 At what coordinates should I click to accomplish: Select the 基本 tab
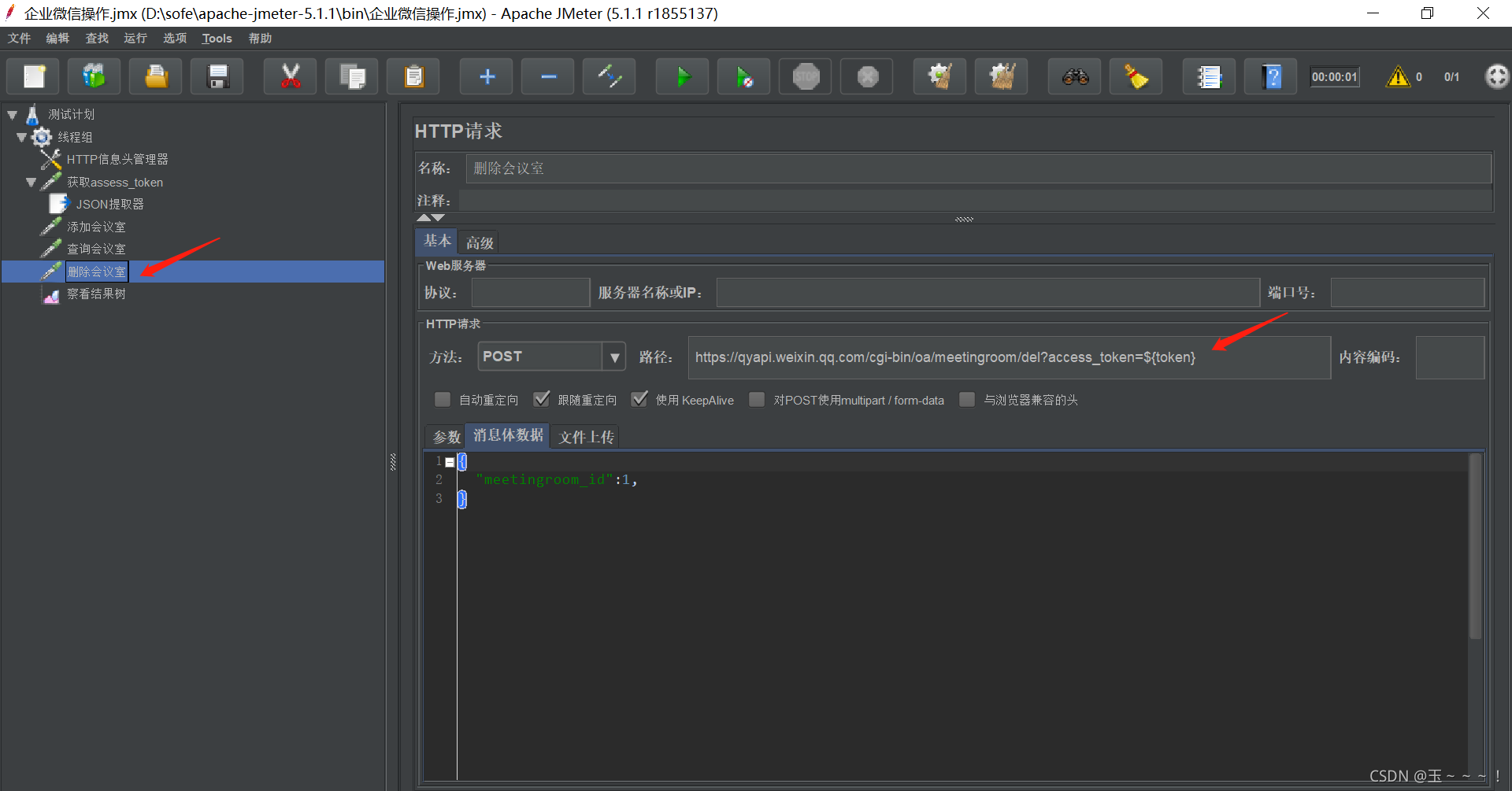click(x=437, y=241)
